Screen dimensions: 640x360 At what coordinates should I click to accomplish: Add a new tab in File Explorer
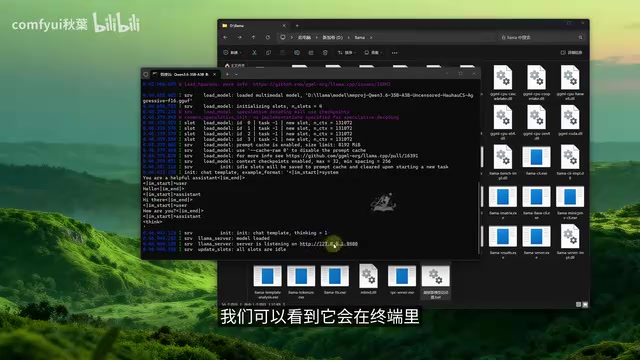point(297,26)
